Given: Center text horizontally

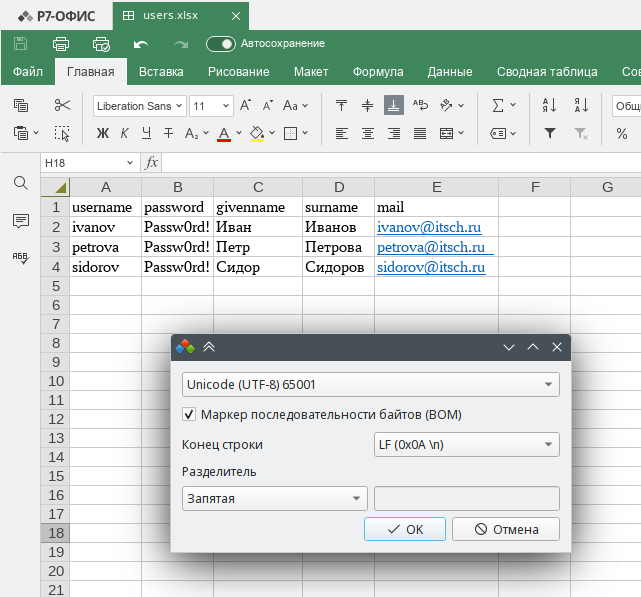Looking at the screenshot, I should point(368,133).
